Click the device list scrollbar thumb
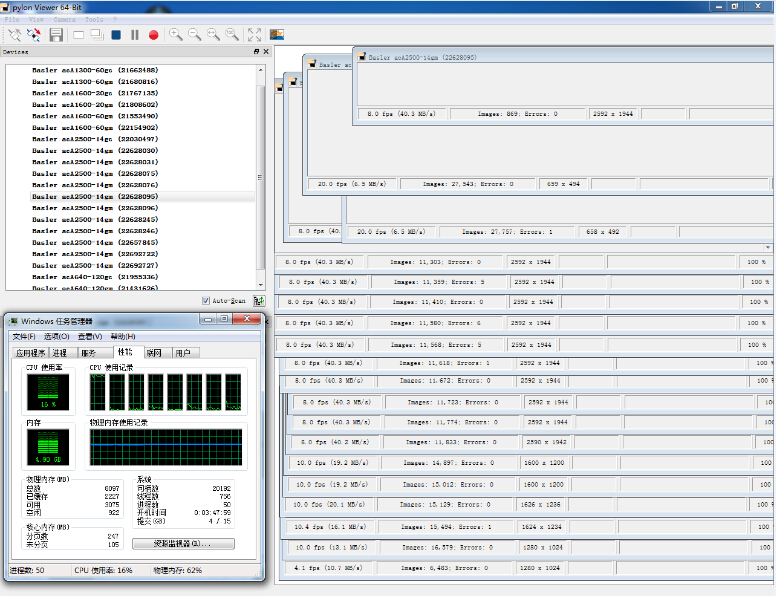Viewport: 776px width, 596px height. point(261,178)
